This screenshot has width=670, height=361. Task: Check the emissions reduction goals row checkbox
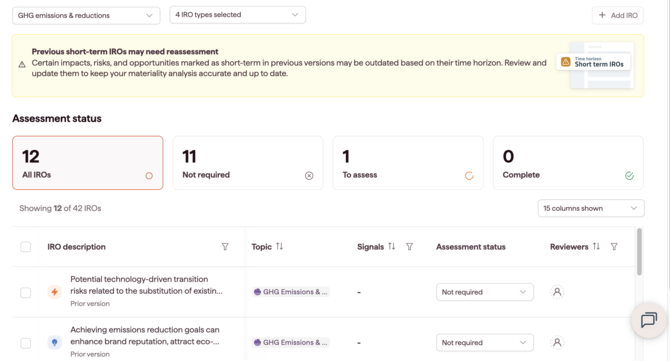(x=26, y=343)
